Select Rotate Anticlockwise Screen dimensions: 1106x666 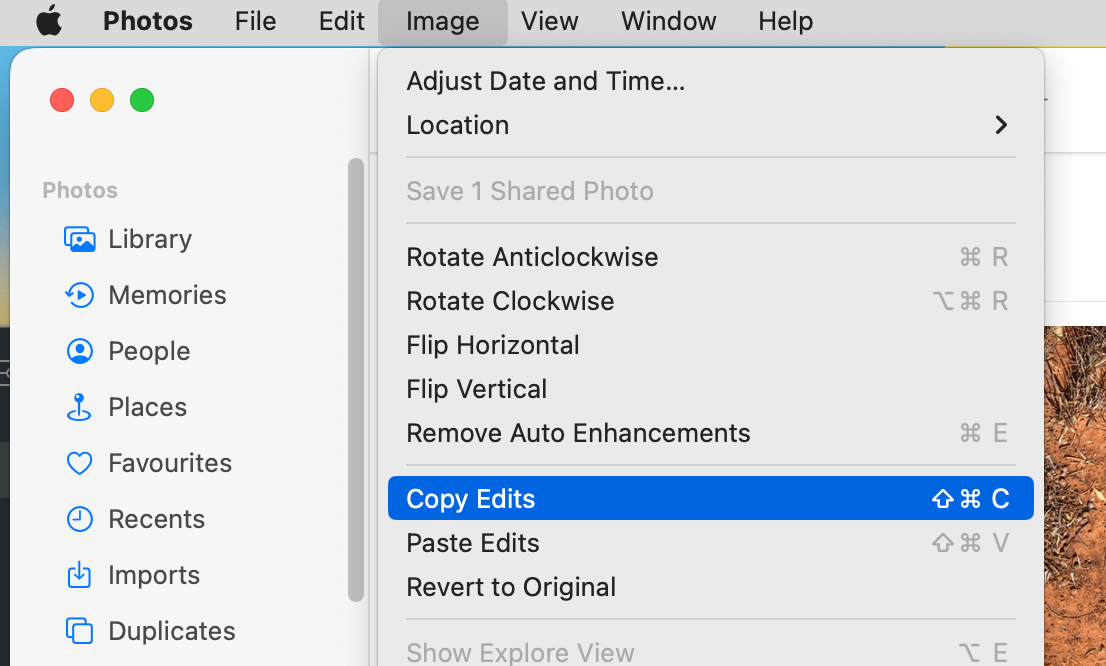710,257
